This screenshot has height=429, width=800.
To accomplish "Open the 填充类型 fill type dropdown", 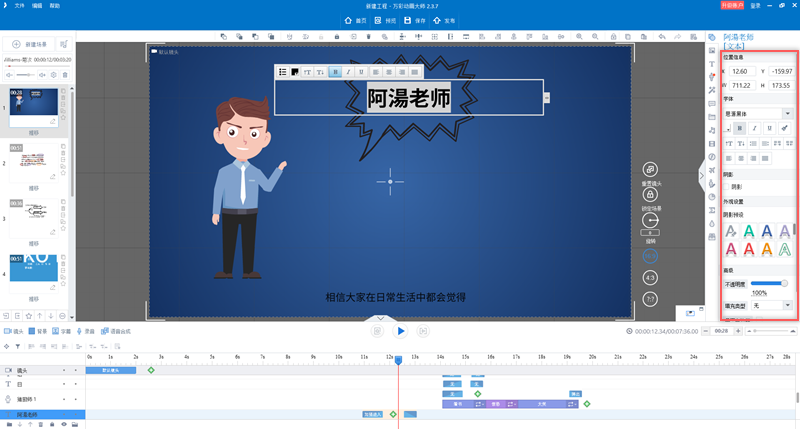I will (x=772, y=305).
